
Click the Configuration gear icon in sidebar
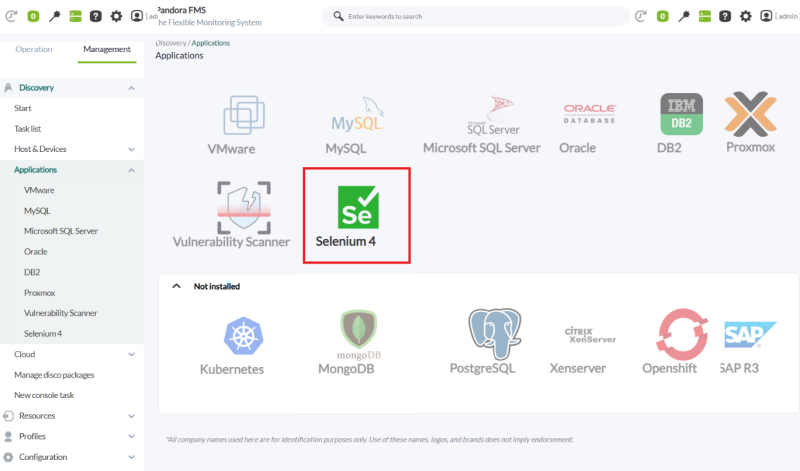pyautogui.click(x=8, y=457)
